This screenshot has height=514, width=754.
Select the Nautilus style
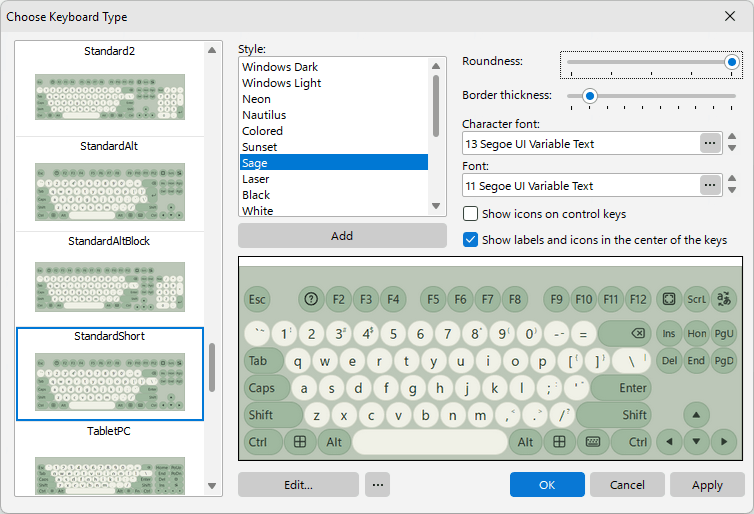pos(334,114)
